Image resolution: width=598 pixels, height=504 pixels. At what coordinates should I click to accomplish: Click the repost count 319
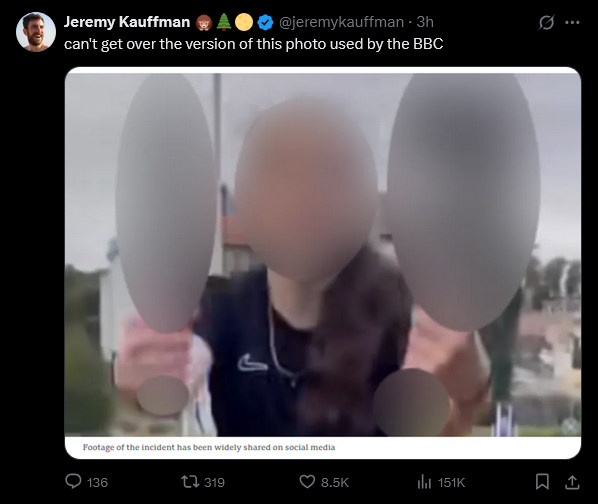[214, 483]
